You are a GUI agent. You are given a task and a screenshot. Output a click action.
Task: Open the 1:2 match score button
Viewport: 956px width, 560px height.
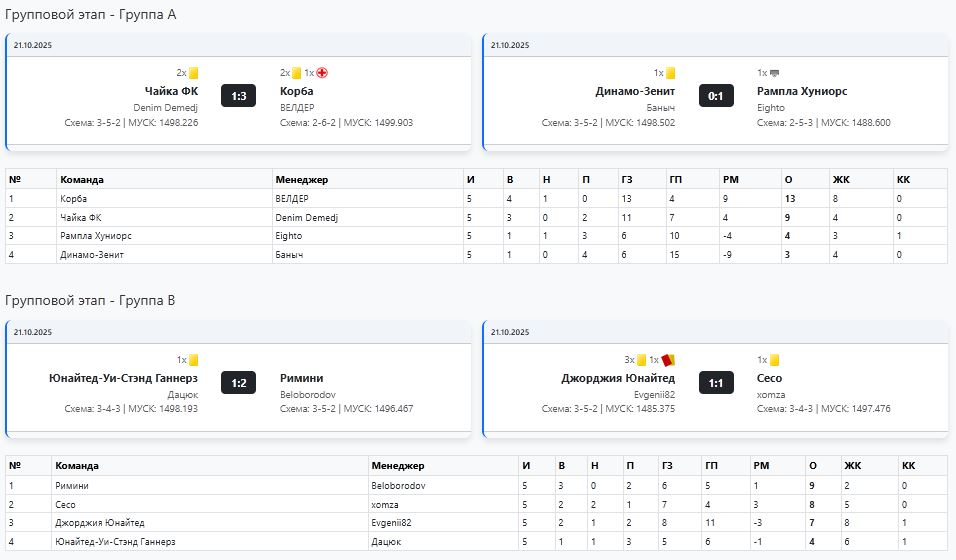(239, 383)
